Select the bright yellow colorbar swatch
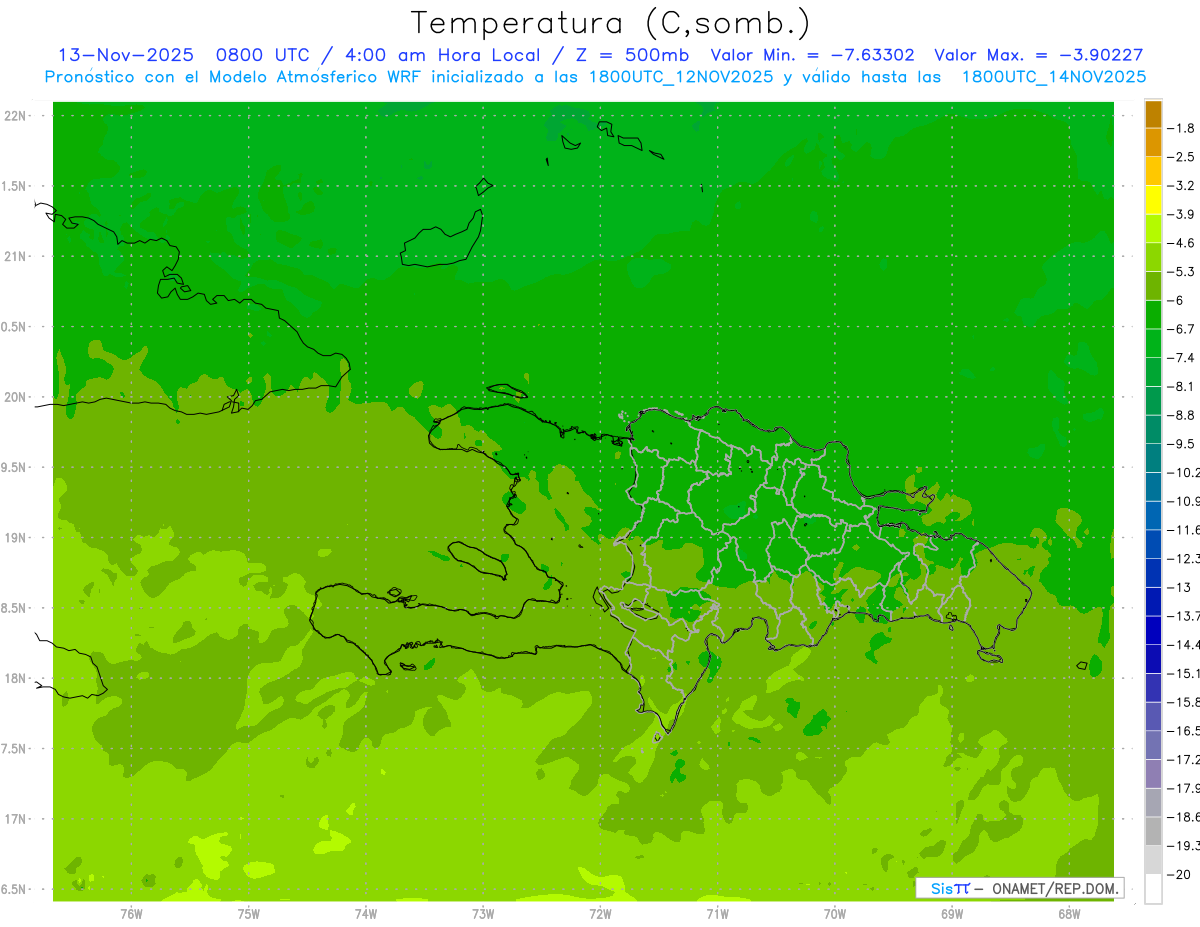The width and height of the screenshot is (1200, 927). click(1153, 200)
